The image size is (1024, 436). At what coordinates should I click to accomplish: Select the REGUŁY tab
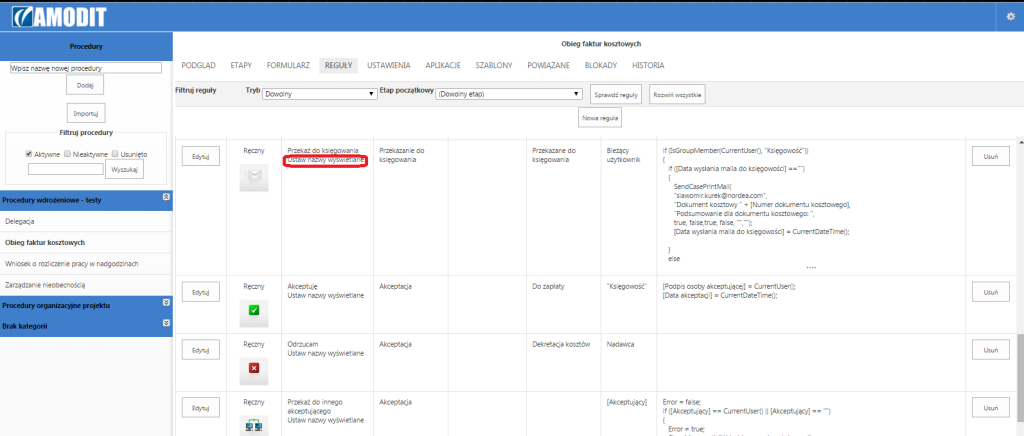click(x=338, y=65)
